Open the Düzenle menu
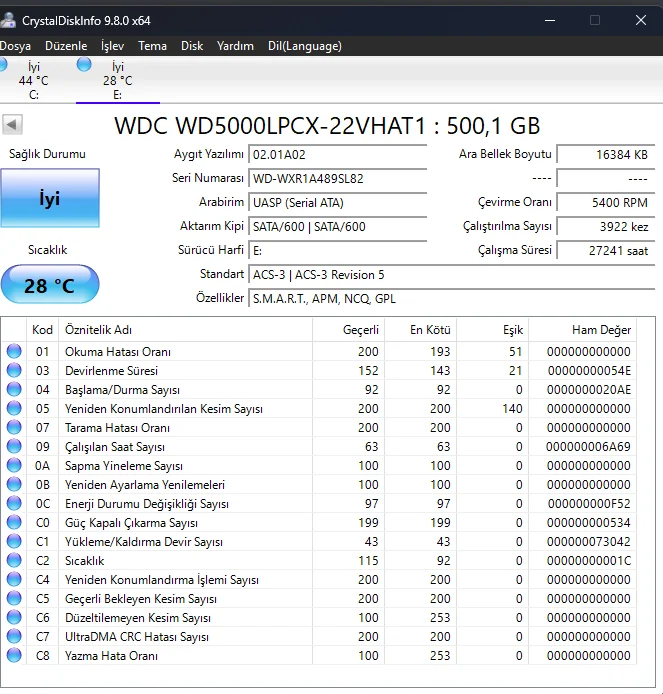 66,46
